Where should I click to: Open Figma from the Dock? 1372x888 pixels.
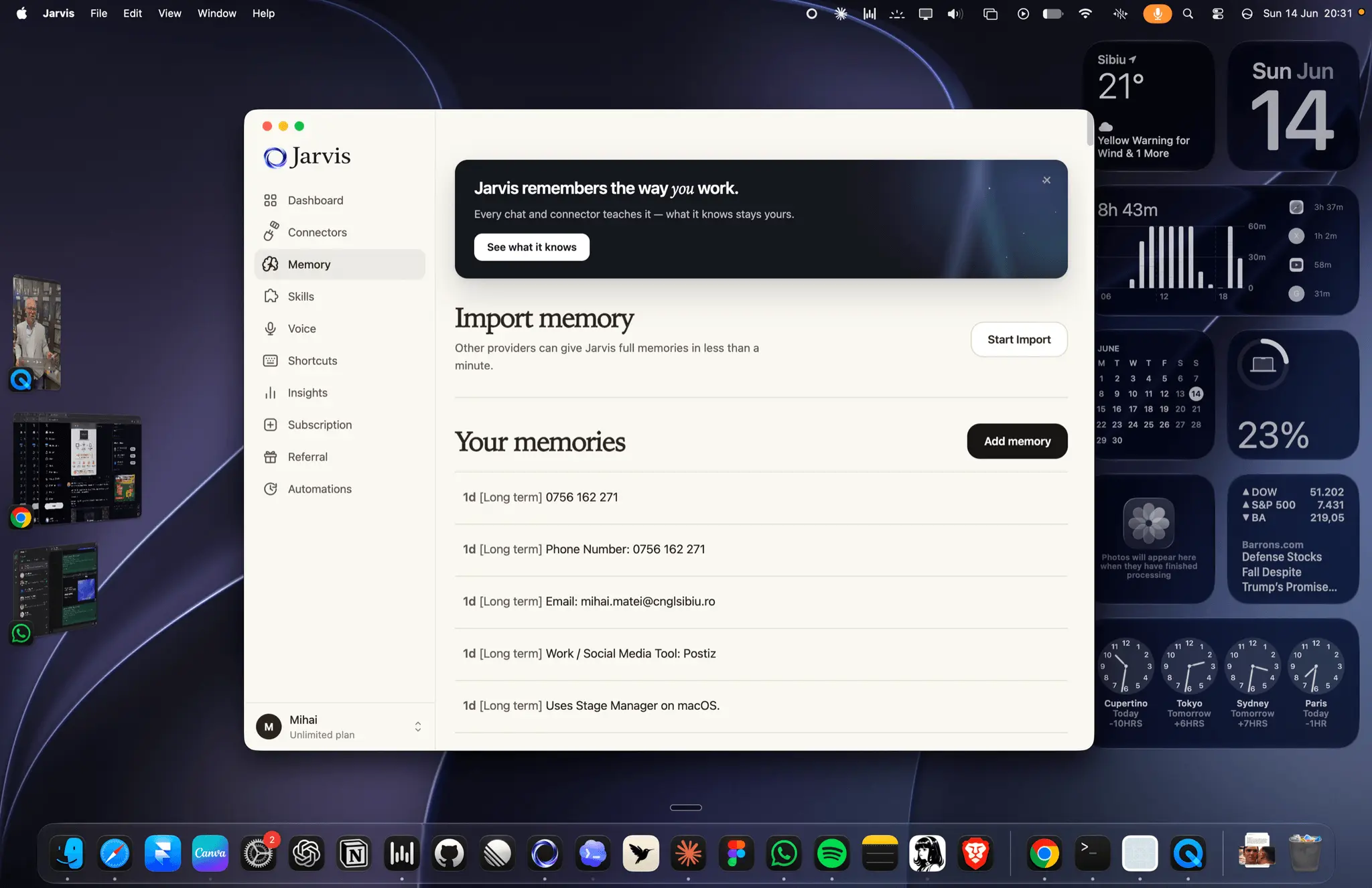736,853
